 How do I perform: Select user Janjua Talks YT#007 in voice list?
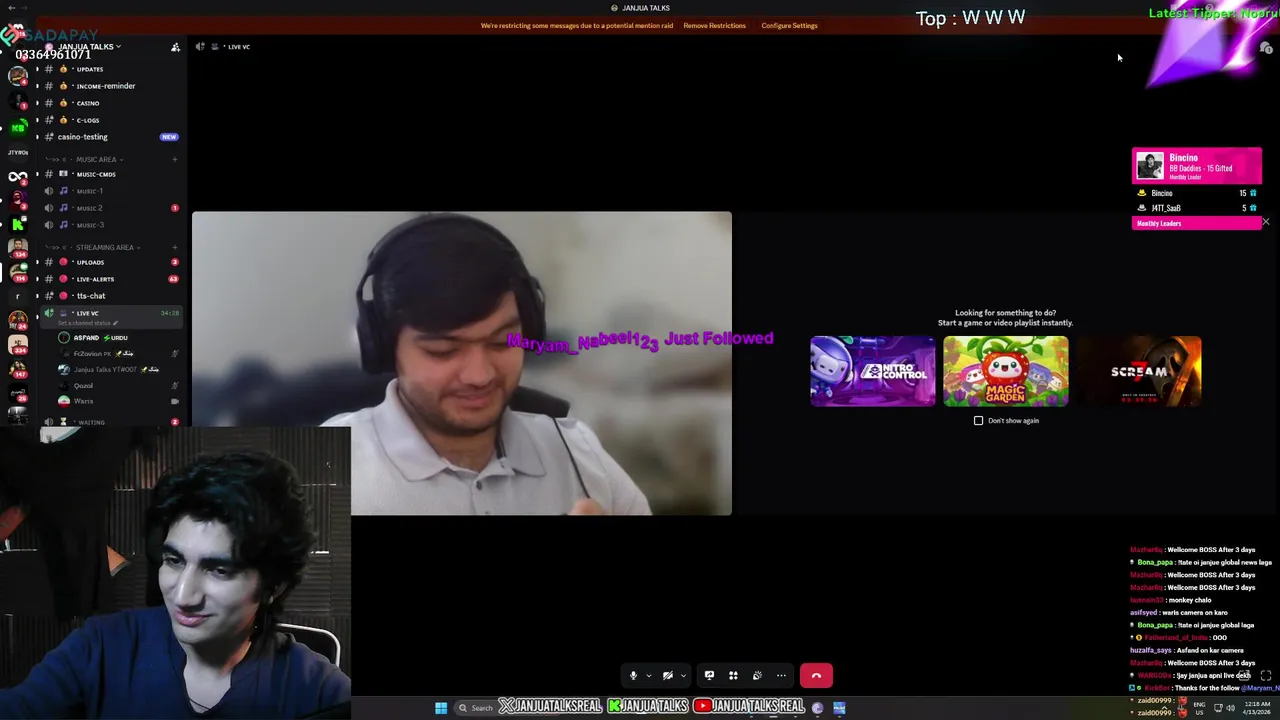[118, 369]
